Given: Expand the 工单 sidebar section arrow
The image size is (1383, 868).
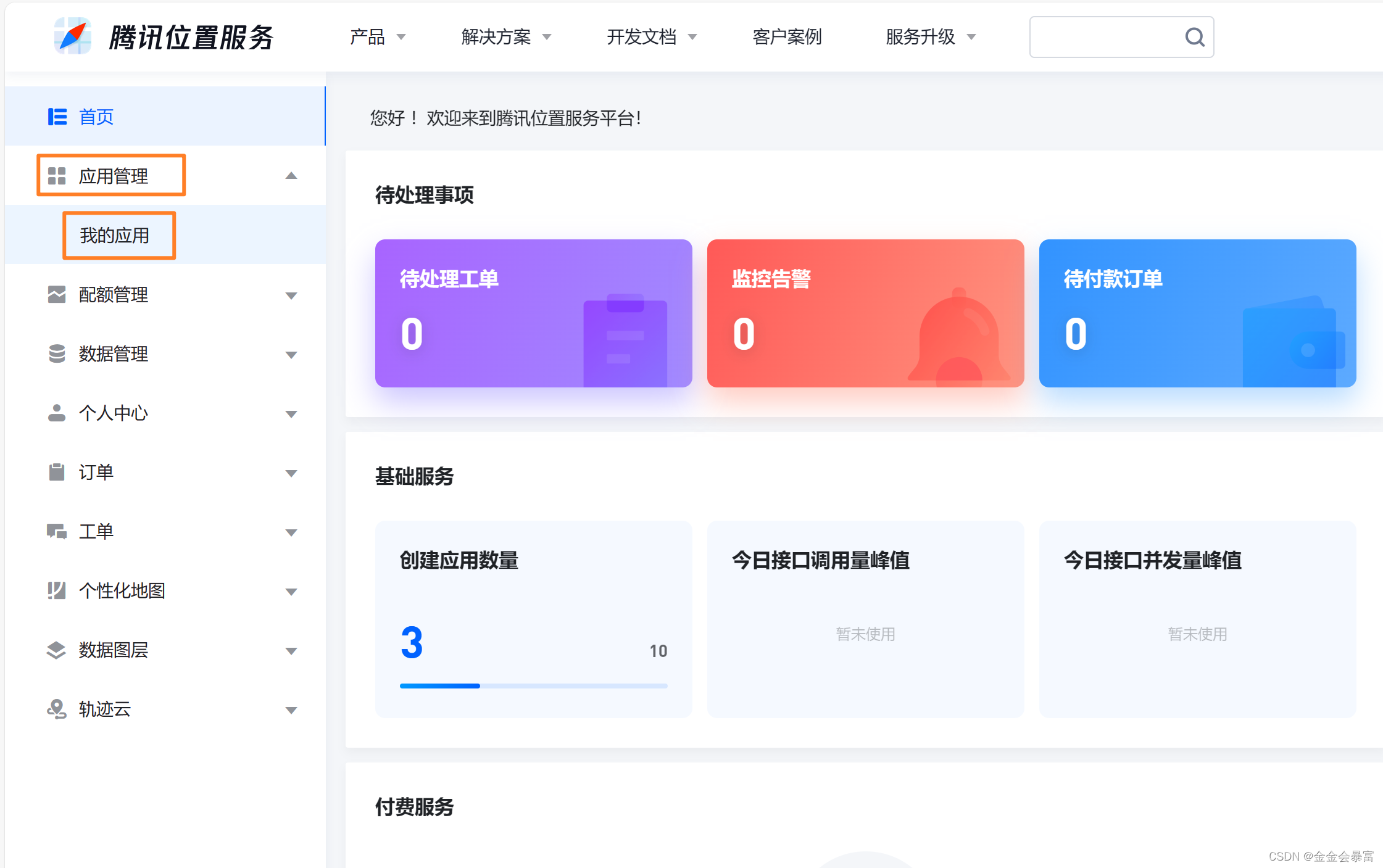Looking at the screenshot, I should tap(291, 532).
